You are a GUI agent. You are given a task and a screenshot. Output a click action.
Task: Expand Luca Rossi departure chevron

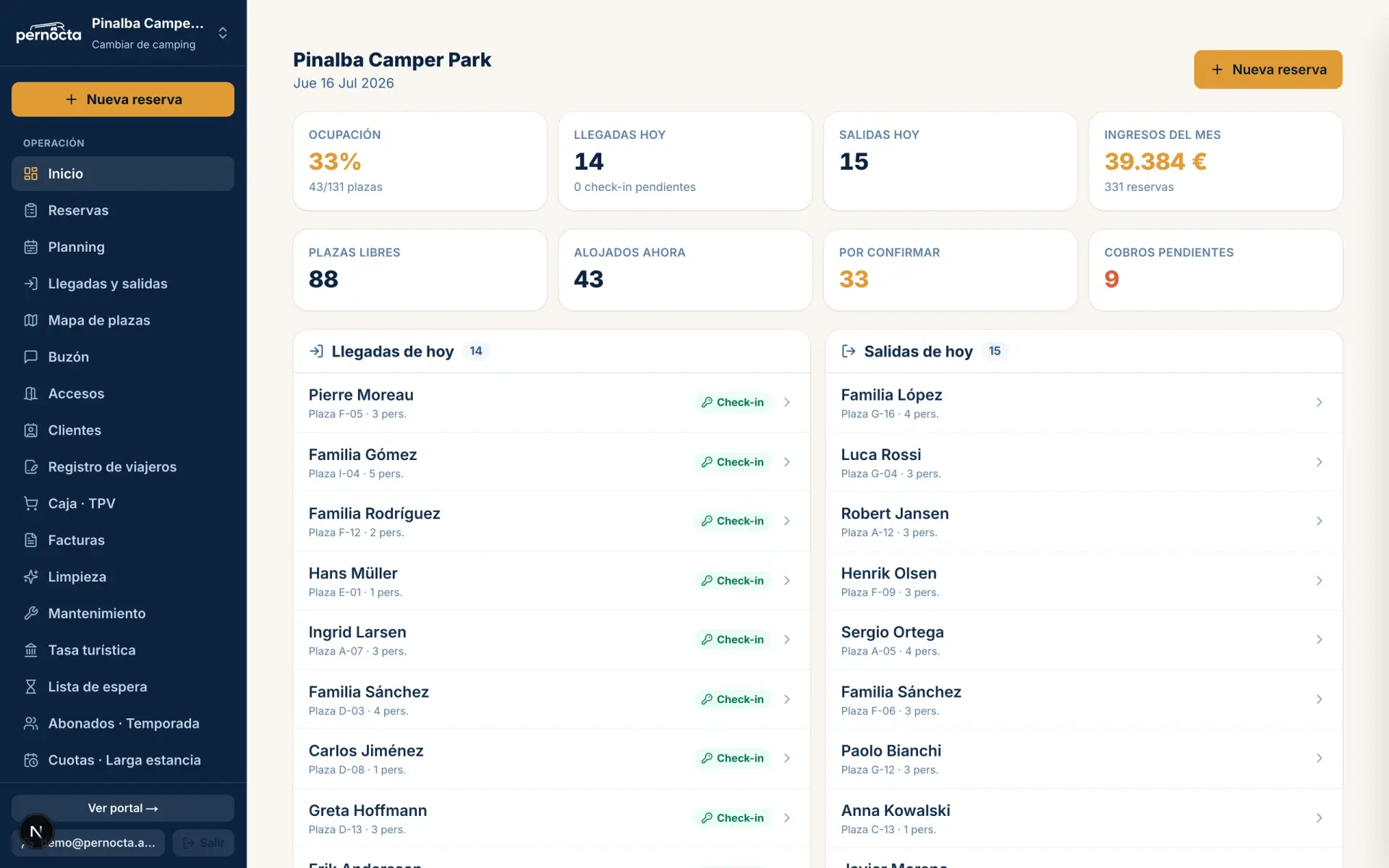coord(1319,461)
